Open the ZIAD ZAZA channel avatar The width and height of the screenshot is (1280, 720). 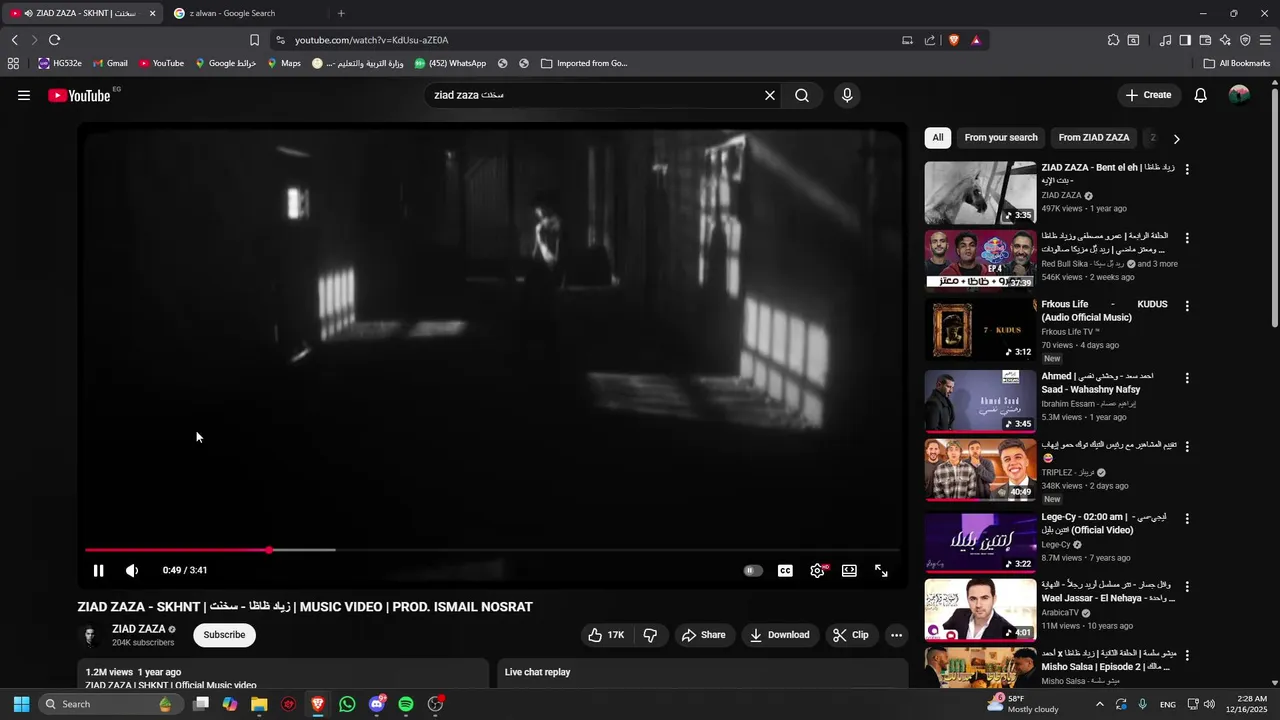[x=90, y=635]
